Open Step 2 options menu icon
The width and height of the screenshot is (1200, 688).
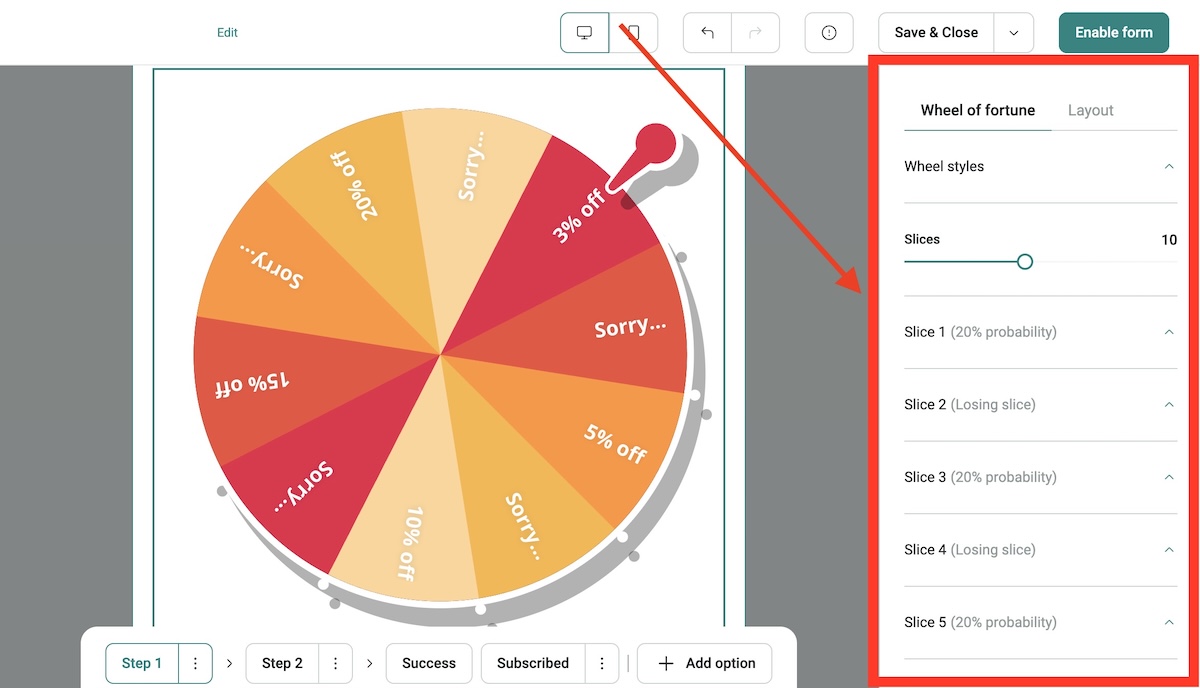point(335,663)
